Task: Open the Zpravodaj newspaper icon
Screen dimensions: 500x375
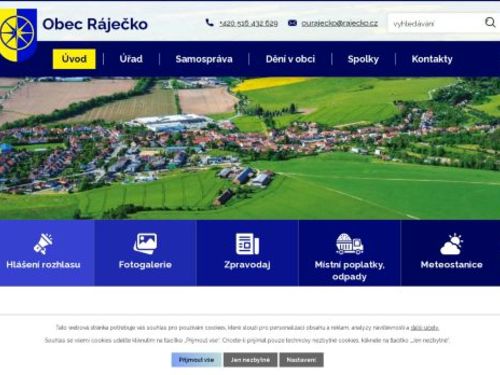Action: coord(247,244)
